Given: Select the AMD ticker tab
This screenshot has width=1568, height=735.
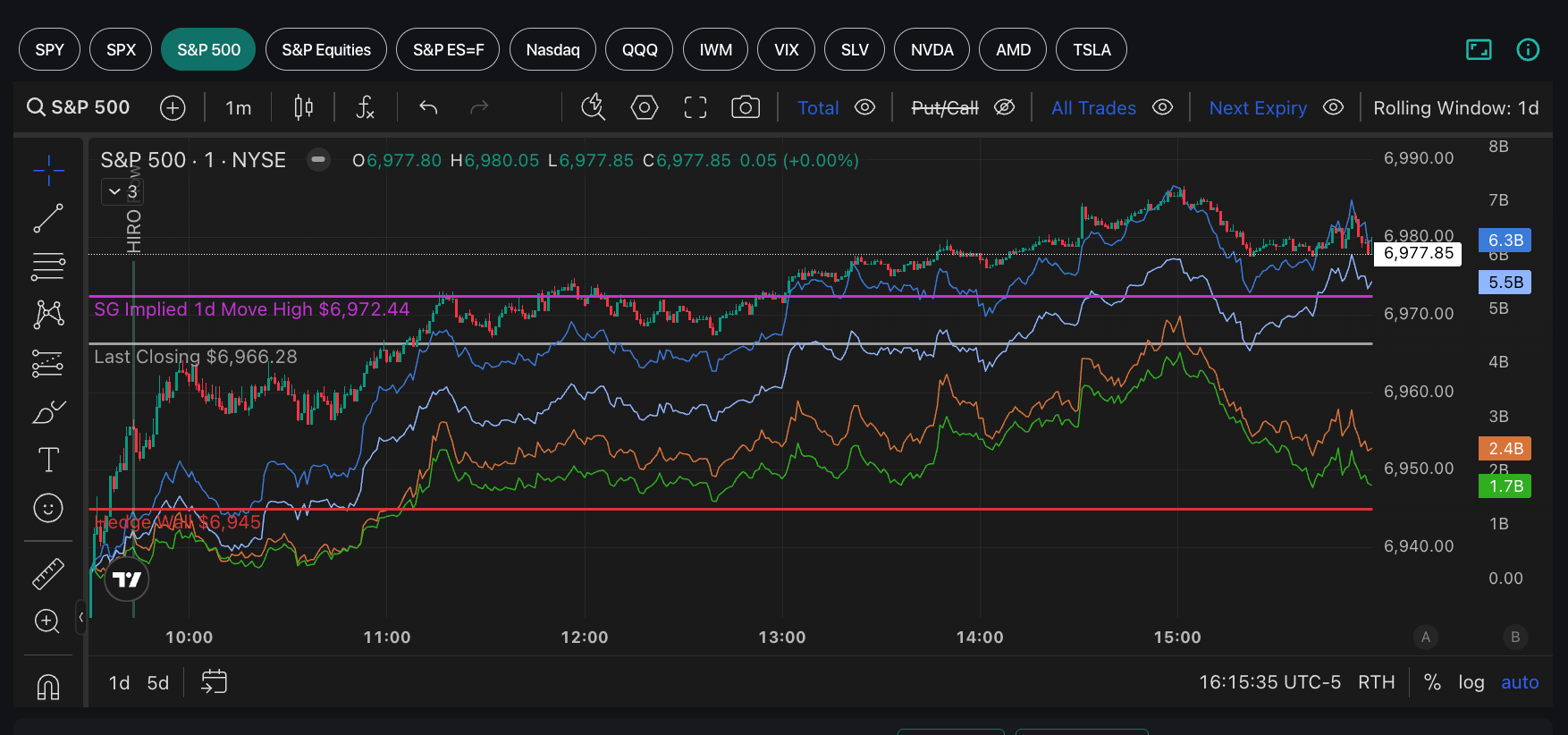Looking at the screenshot, I should pos(1013,49).
